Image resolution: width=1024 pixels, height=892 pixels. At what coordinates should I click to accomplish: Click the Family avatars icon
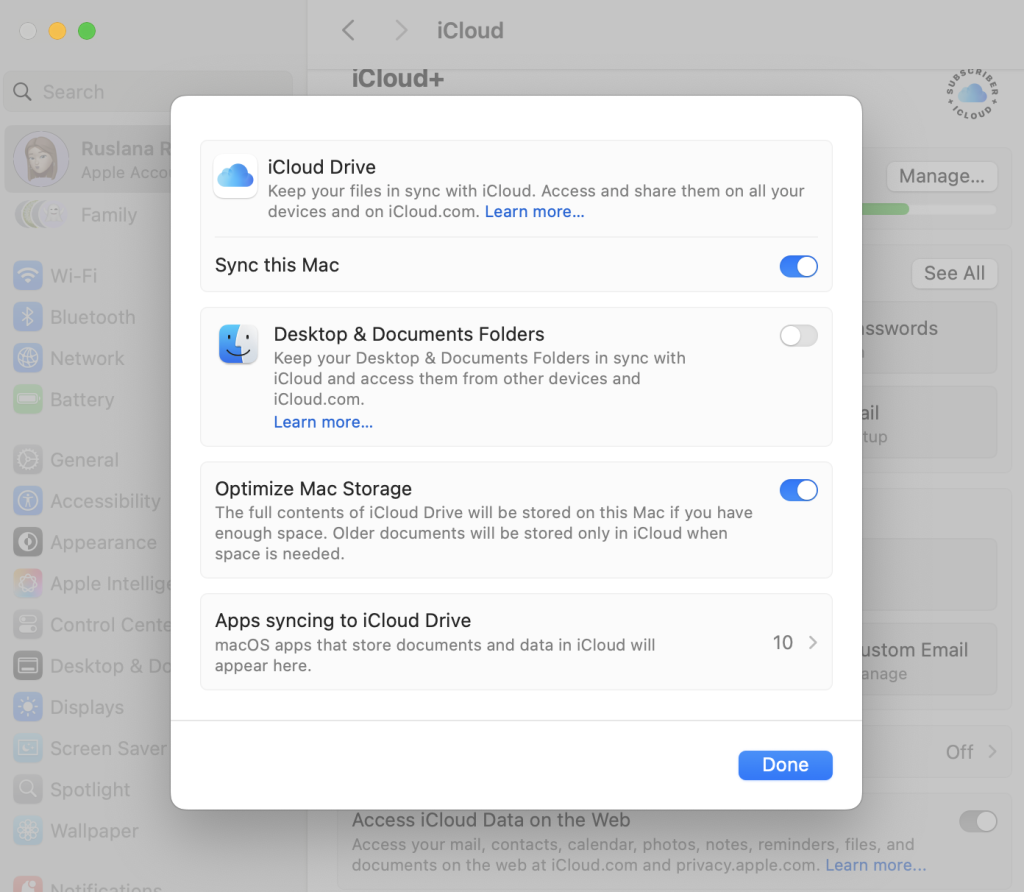pyautogui.click(x=40, y=214)
